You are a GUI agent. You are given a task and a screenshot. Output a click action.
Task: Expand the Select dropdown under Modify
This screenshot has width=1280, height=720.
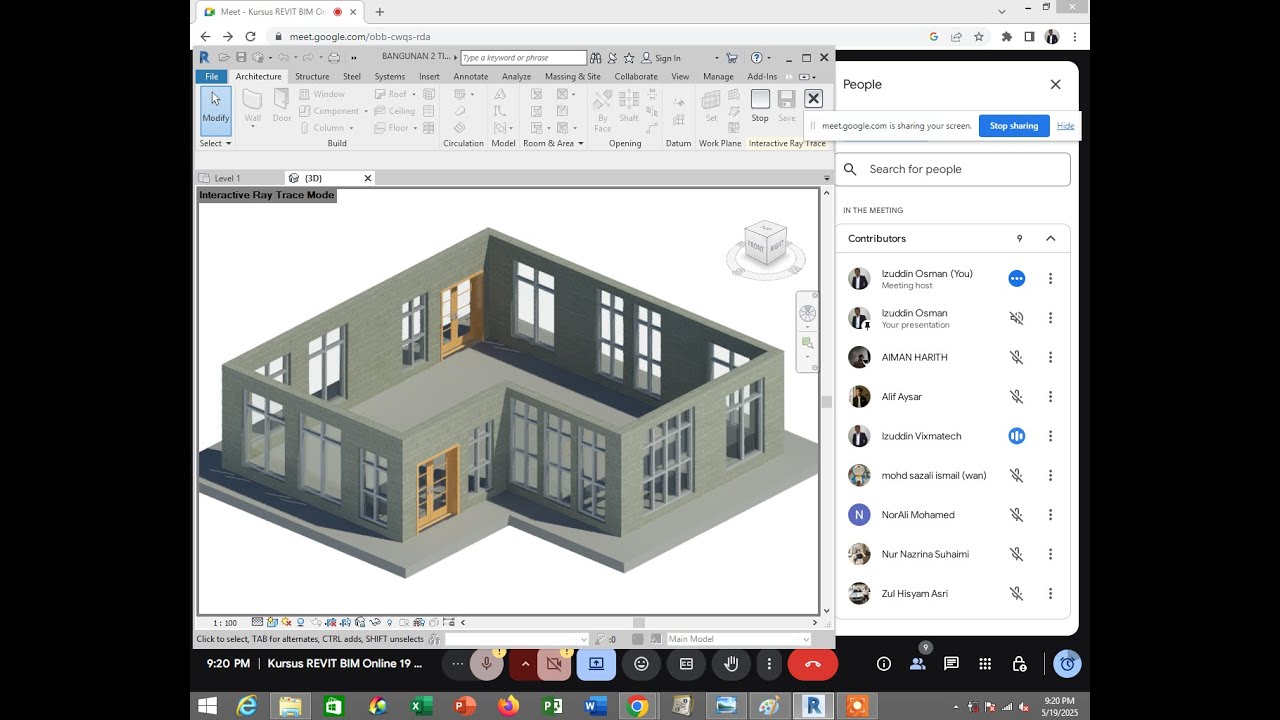tap(215, 143)
